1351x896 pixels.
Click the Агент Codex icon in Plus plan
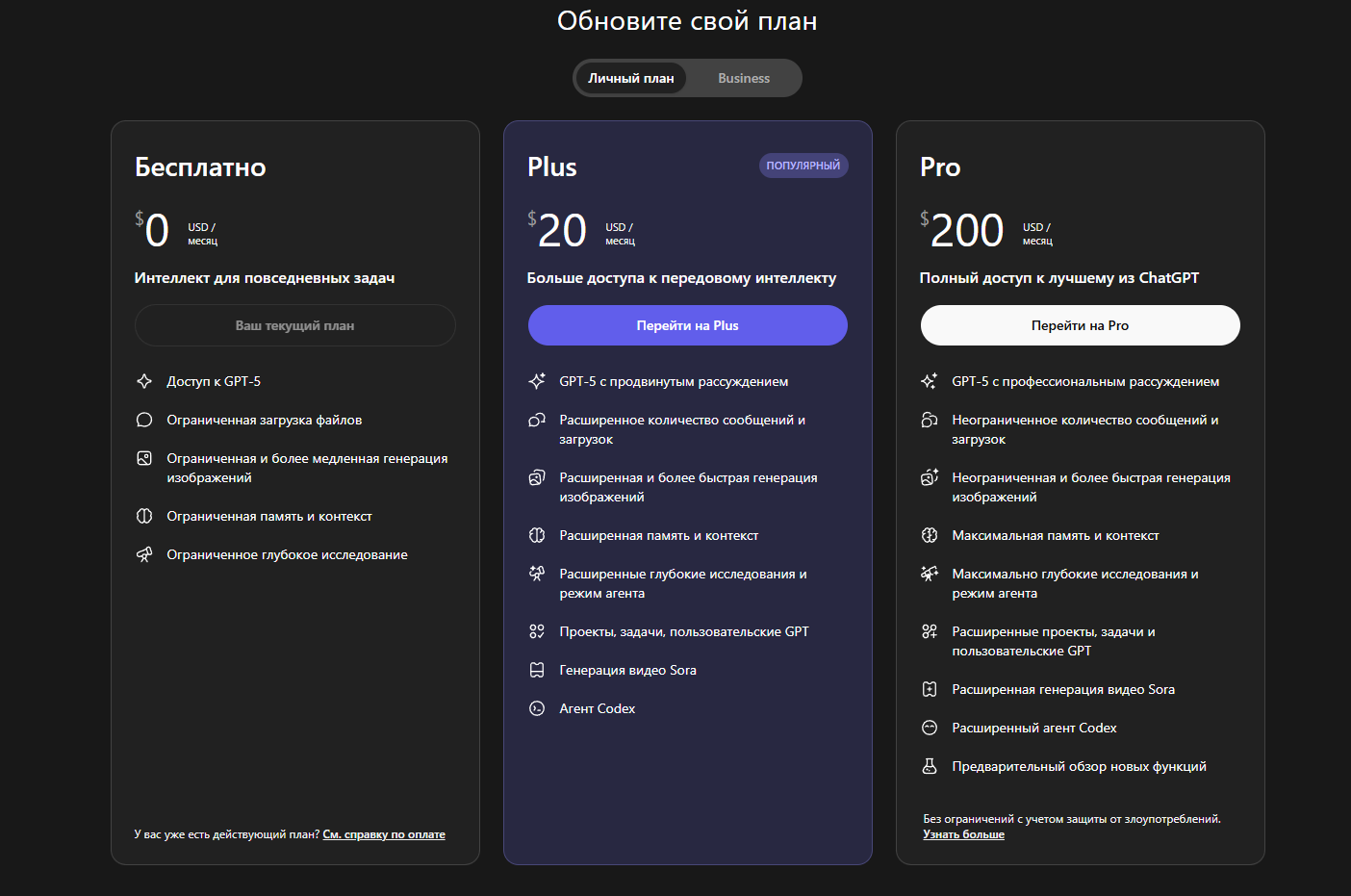coord(537,708)
